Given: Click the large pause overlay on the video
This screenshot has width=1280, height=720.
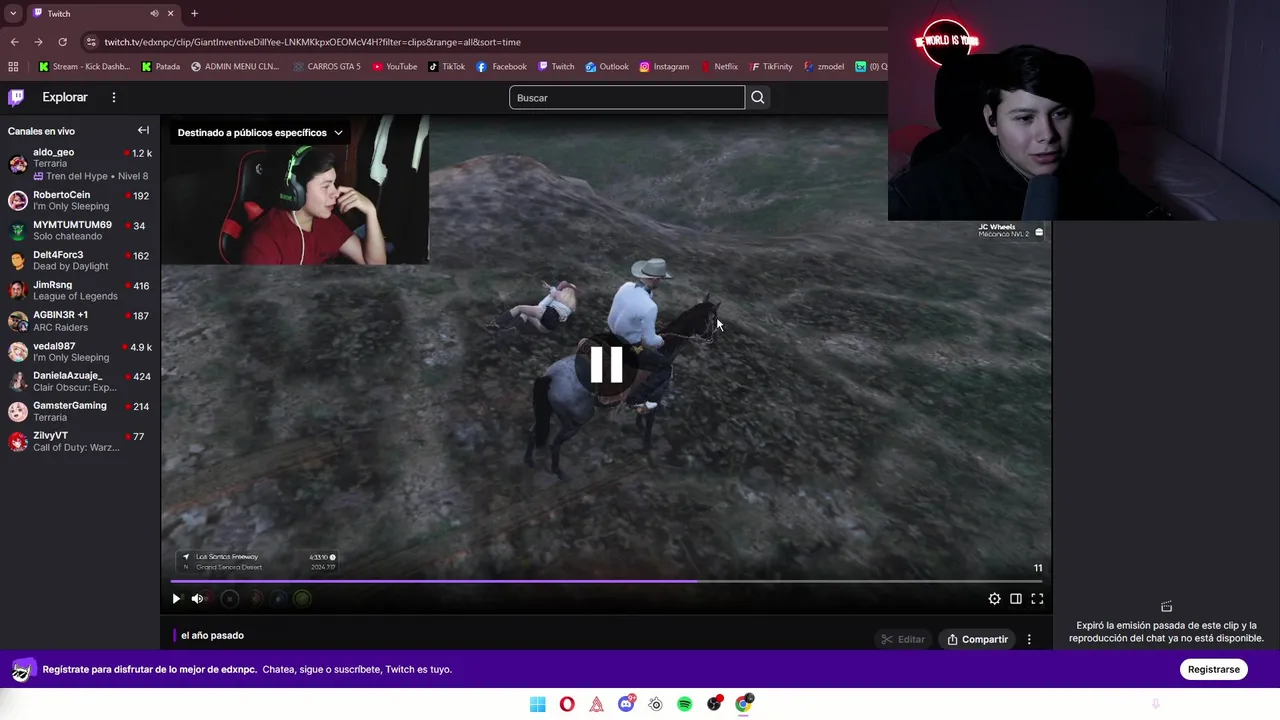Looking at the screenshot, I should coord(607,364).
